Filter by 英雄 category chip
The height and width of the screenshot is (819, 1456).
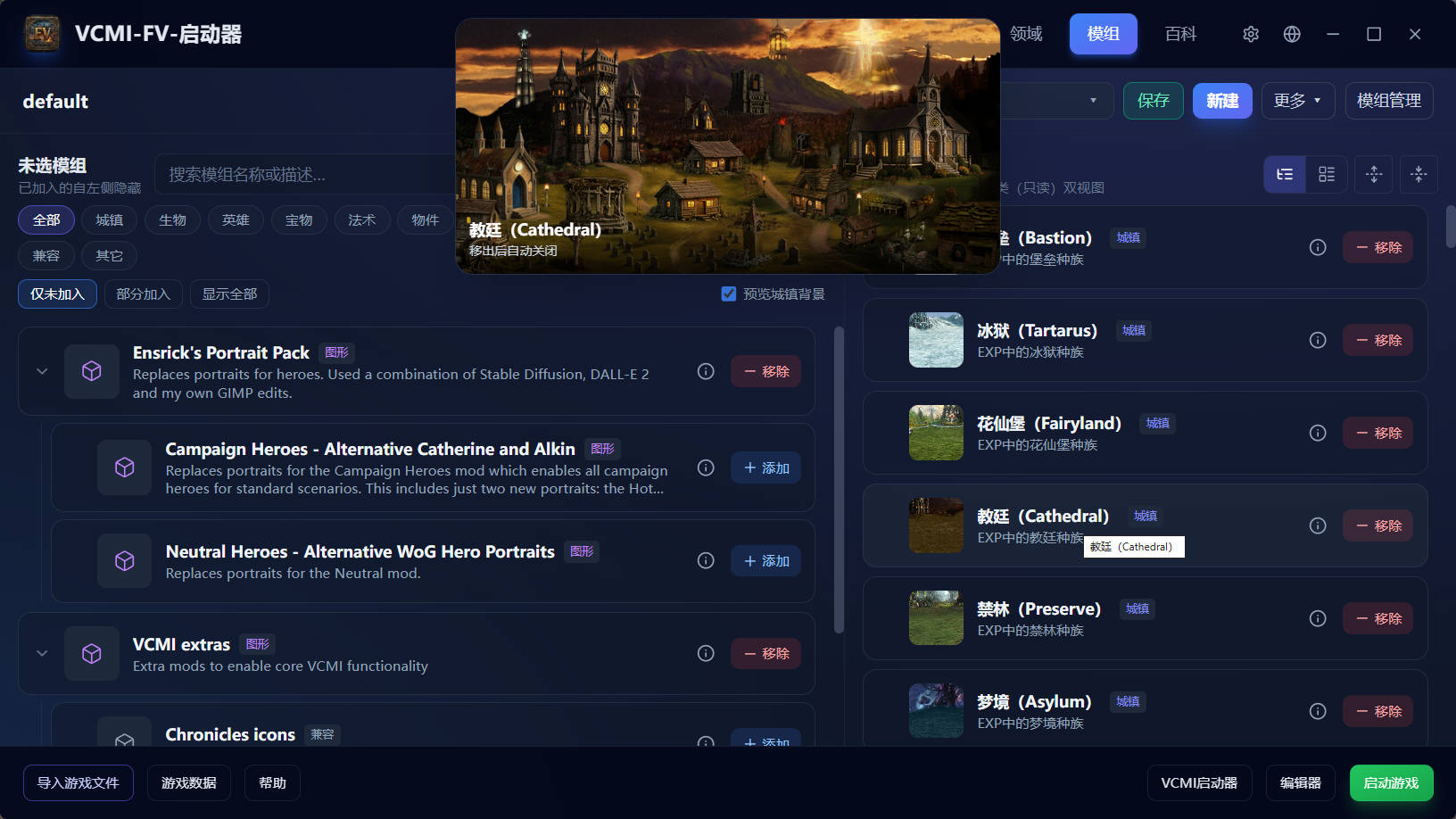pyautogui.click(x=236, y=219)
